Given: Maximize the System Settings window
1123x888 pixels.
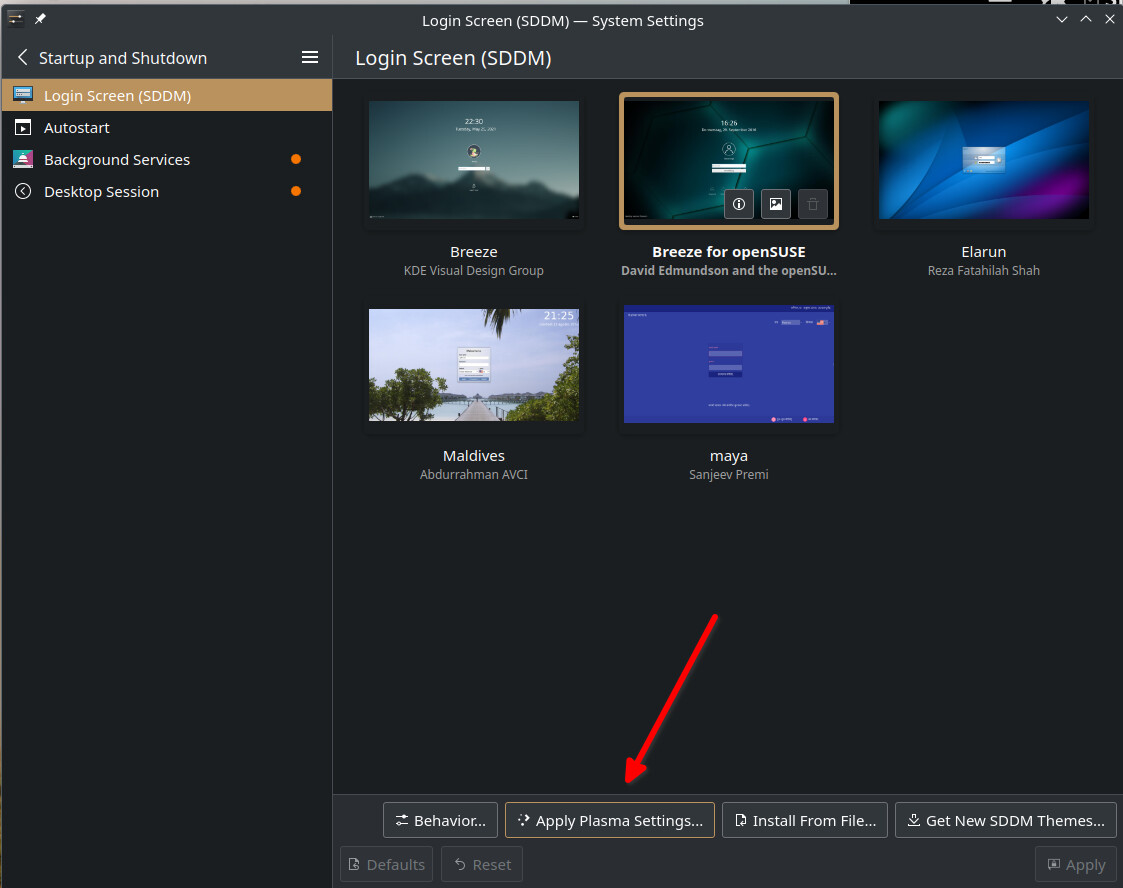Looking at the screenshot, I should point(1086,19).
